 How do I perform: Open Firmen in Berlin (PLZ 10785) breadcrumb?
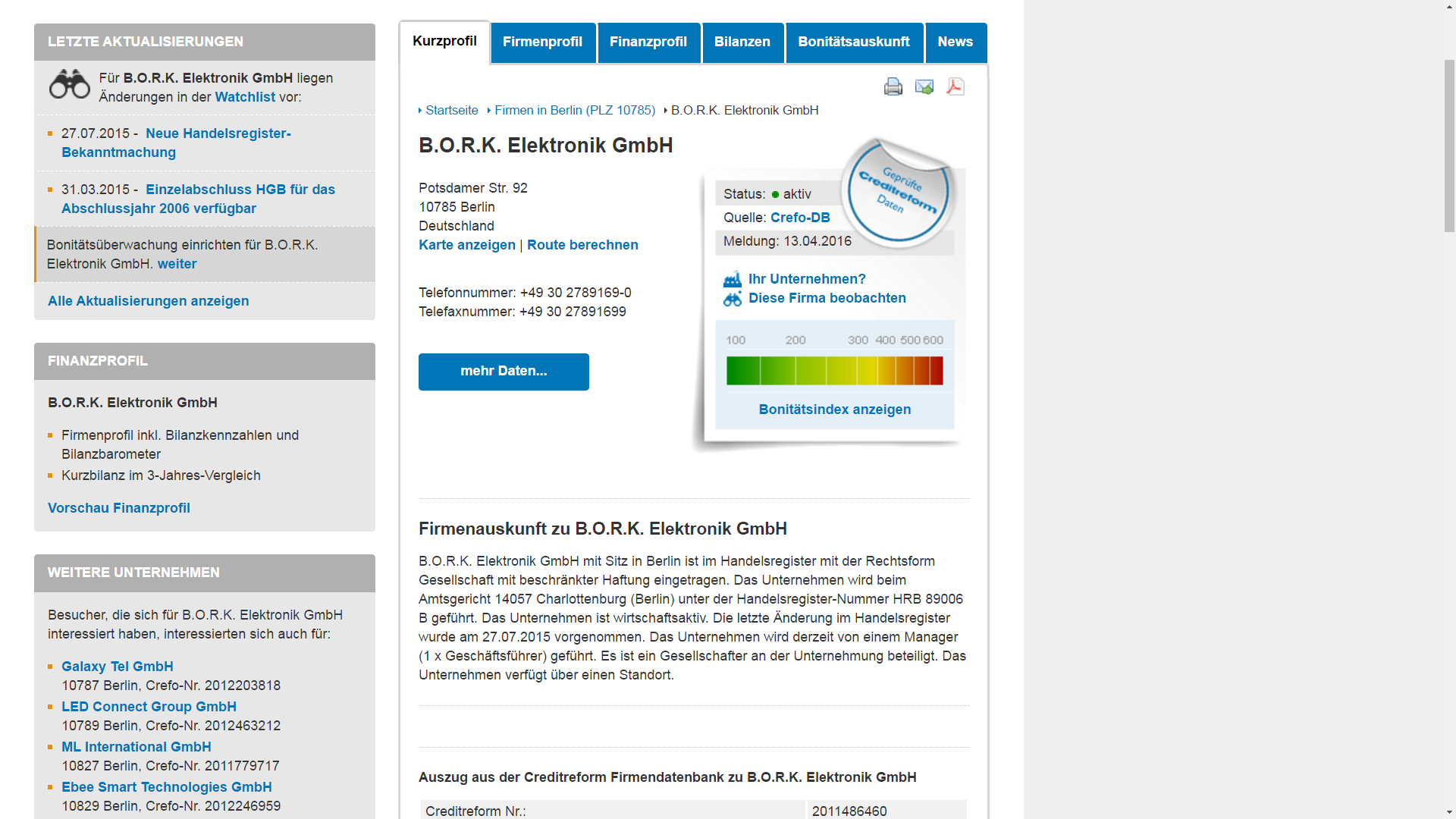coord(575,111)
